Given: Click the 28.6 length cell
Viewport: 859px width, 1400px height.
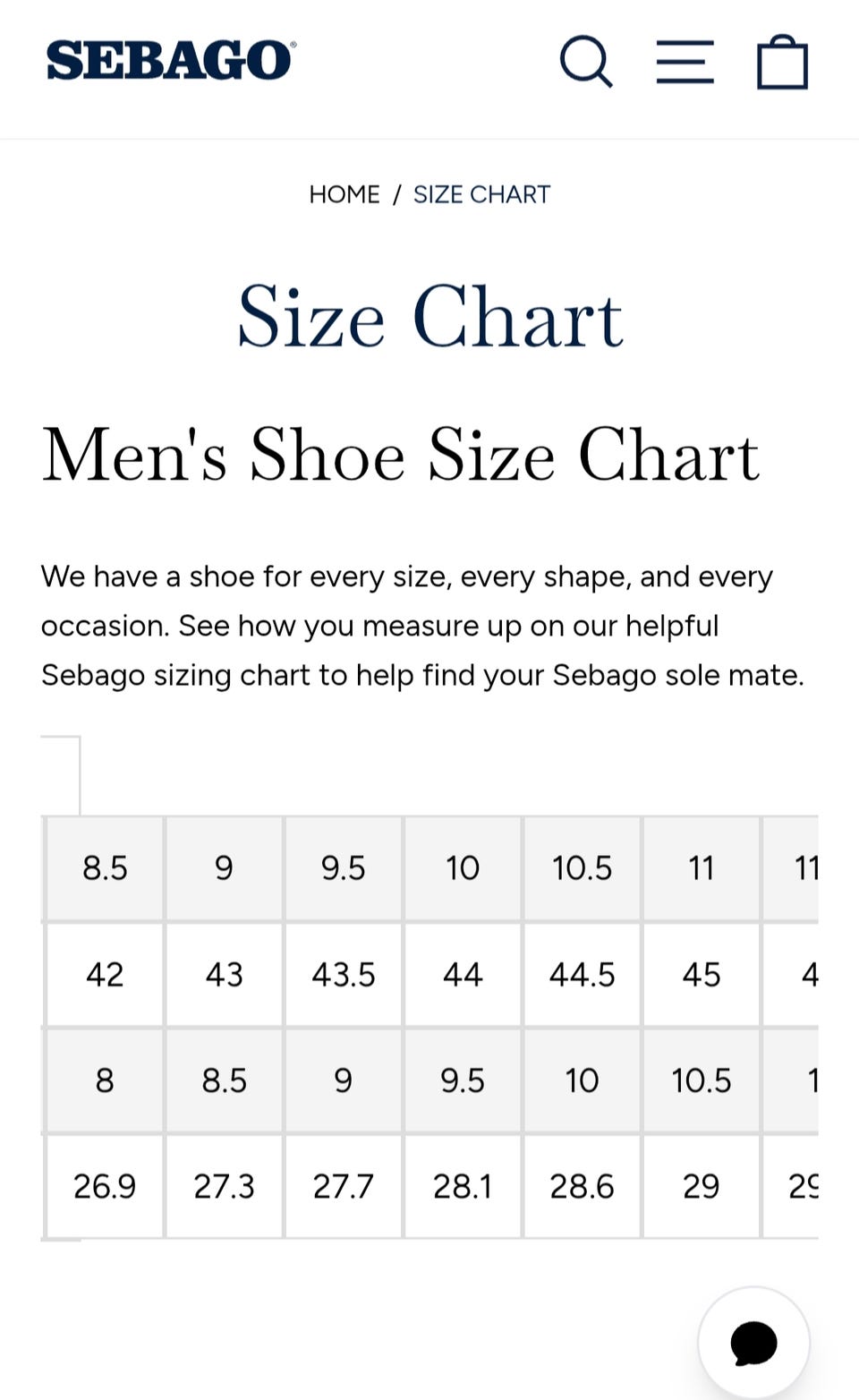Looking at the screenshot, I should 582,1187.
